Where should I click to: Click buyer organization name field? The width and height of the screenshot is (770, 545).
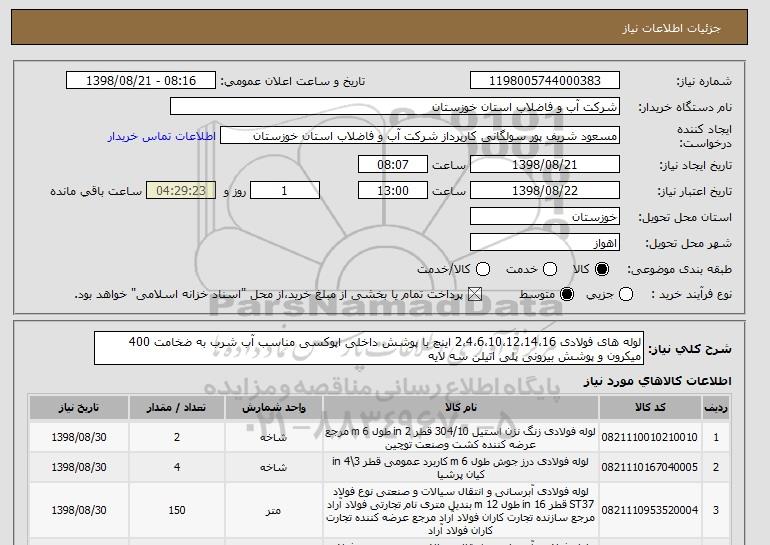point(395,107)
